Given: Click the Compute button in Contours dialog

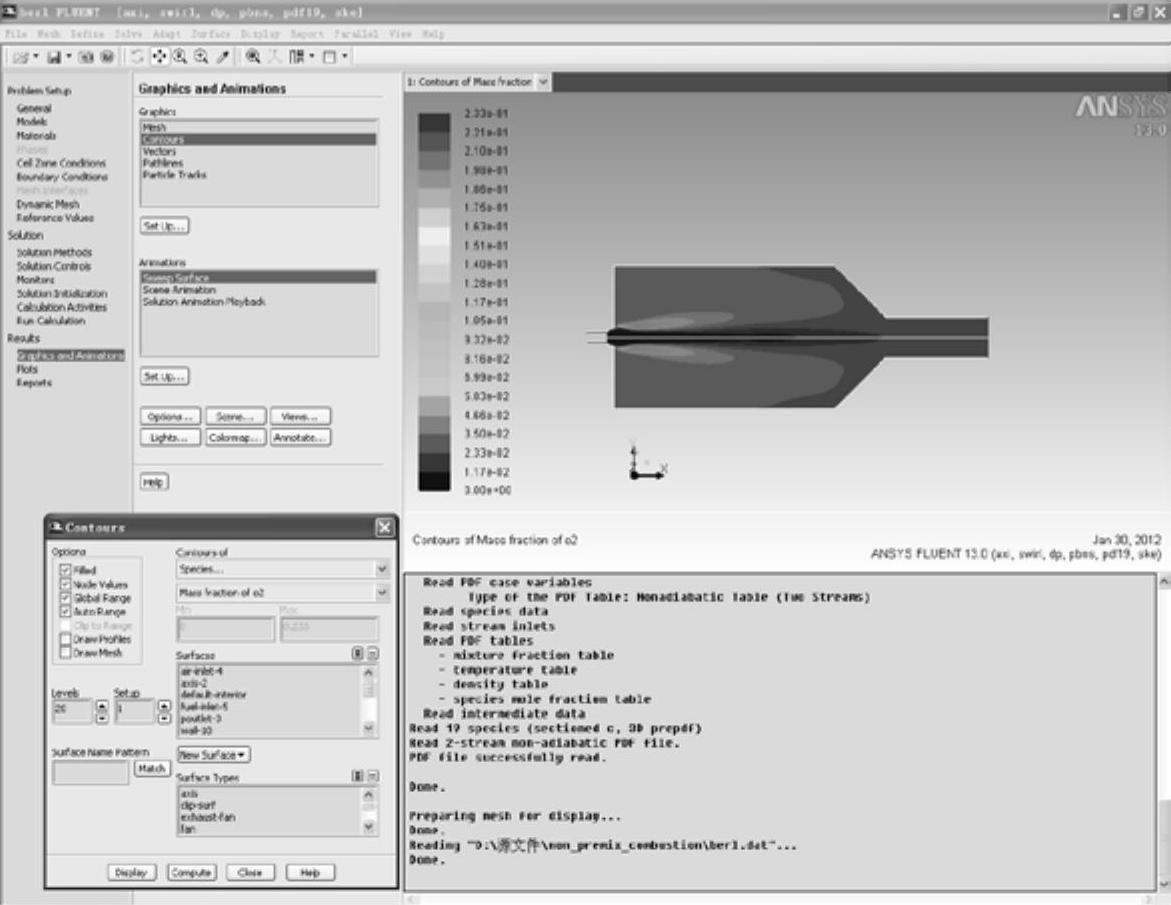Looking at the screenshot, I should click(190, 873).
